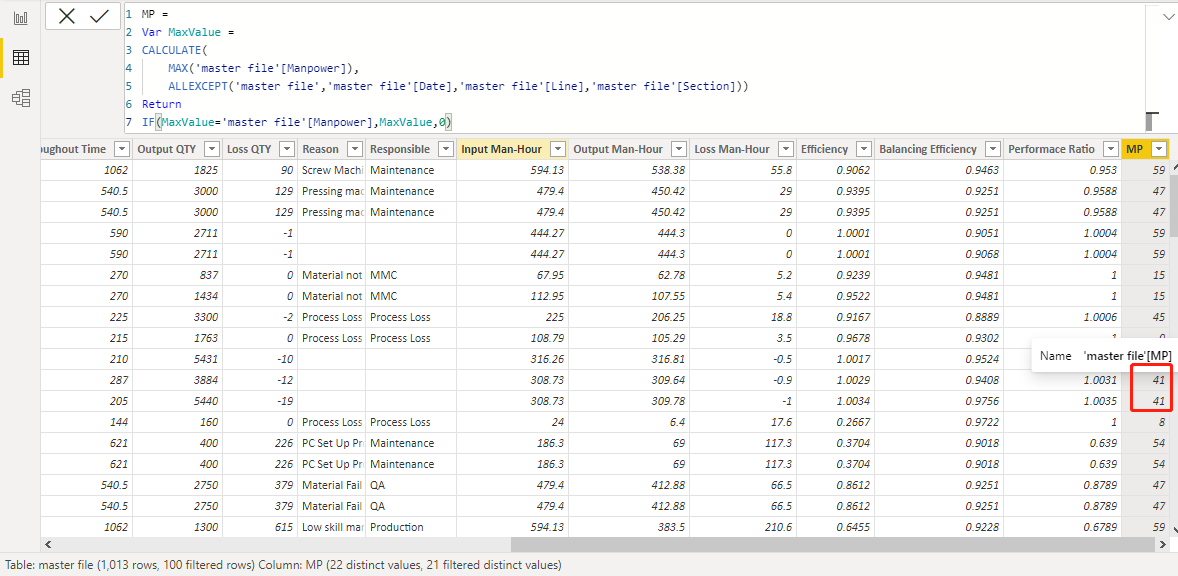Open the Model relationships view icon
This screenshot has height=576, width=1178.
pyautogui.click(x=21, y=98)
